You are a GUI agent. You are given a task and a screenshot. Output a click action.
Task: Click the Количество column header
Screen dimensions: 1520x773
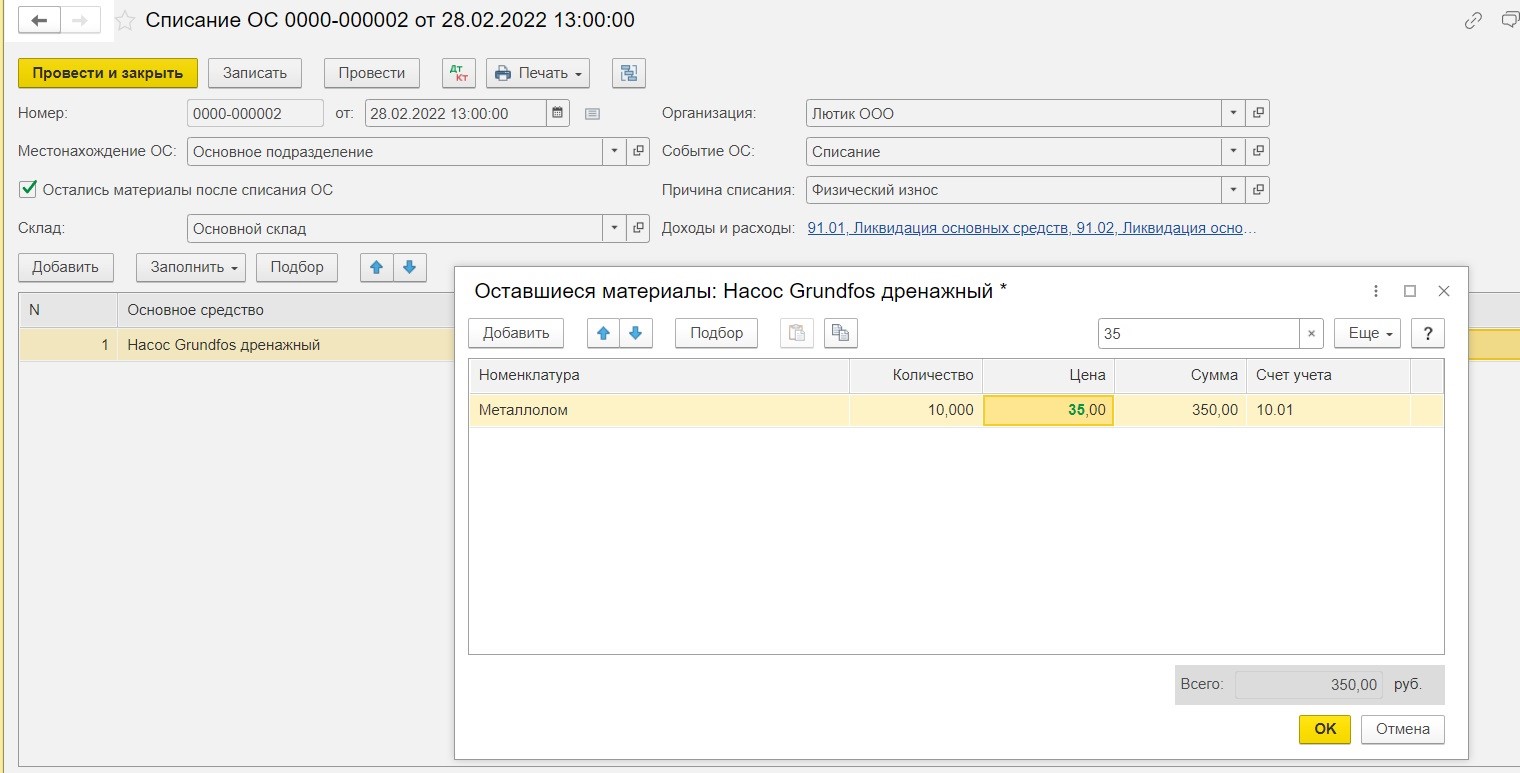click(x=916, y=375)
